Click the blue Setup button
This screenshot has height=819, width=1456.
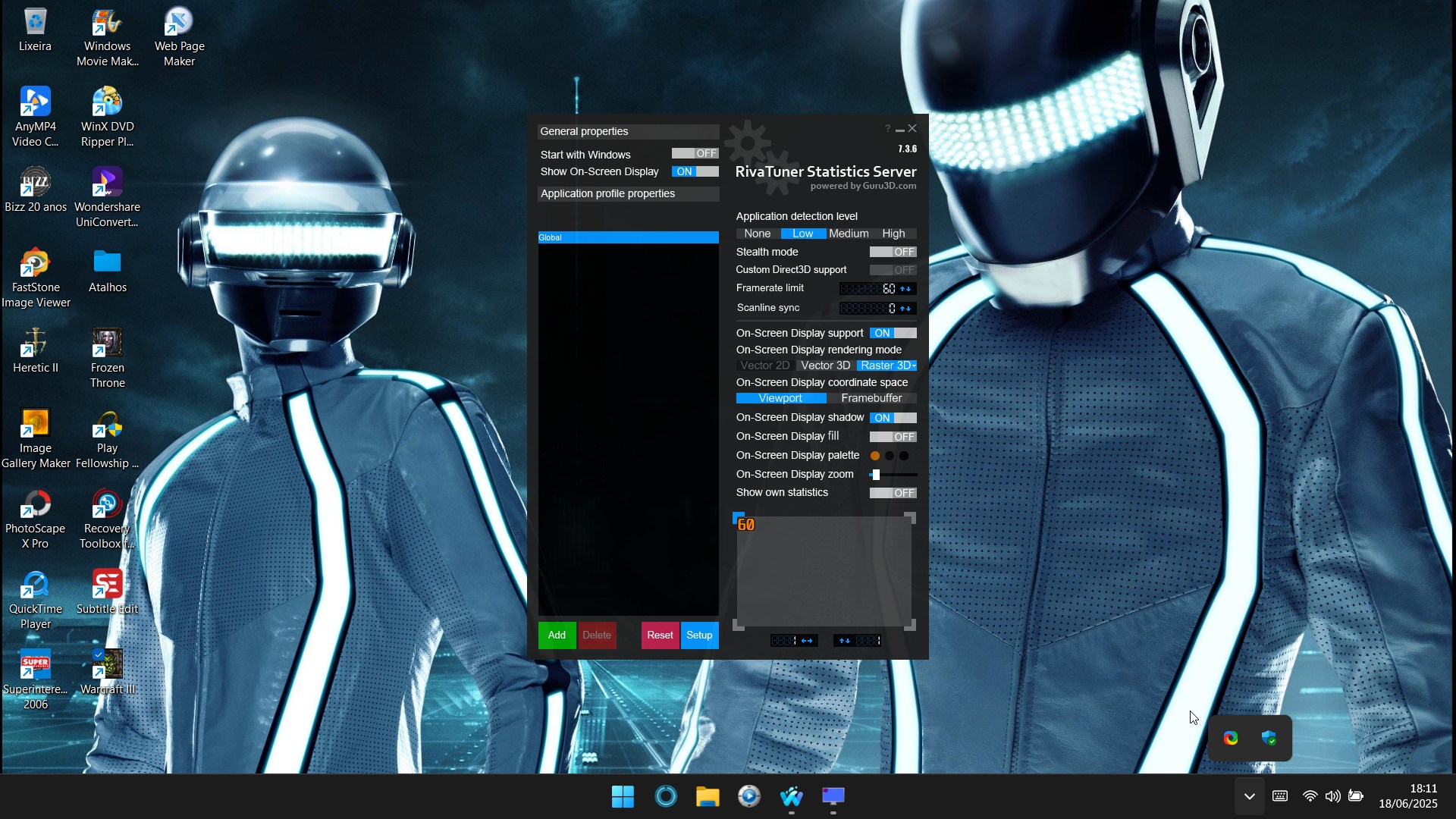point(699,635)
